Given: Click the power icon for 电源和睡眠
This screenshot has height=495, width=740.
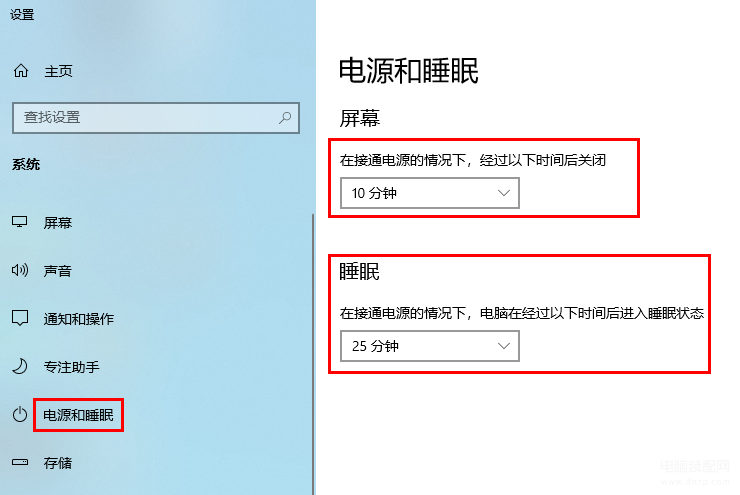Looking at the screenshot, I should [x=20, y=415].
